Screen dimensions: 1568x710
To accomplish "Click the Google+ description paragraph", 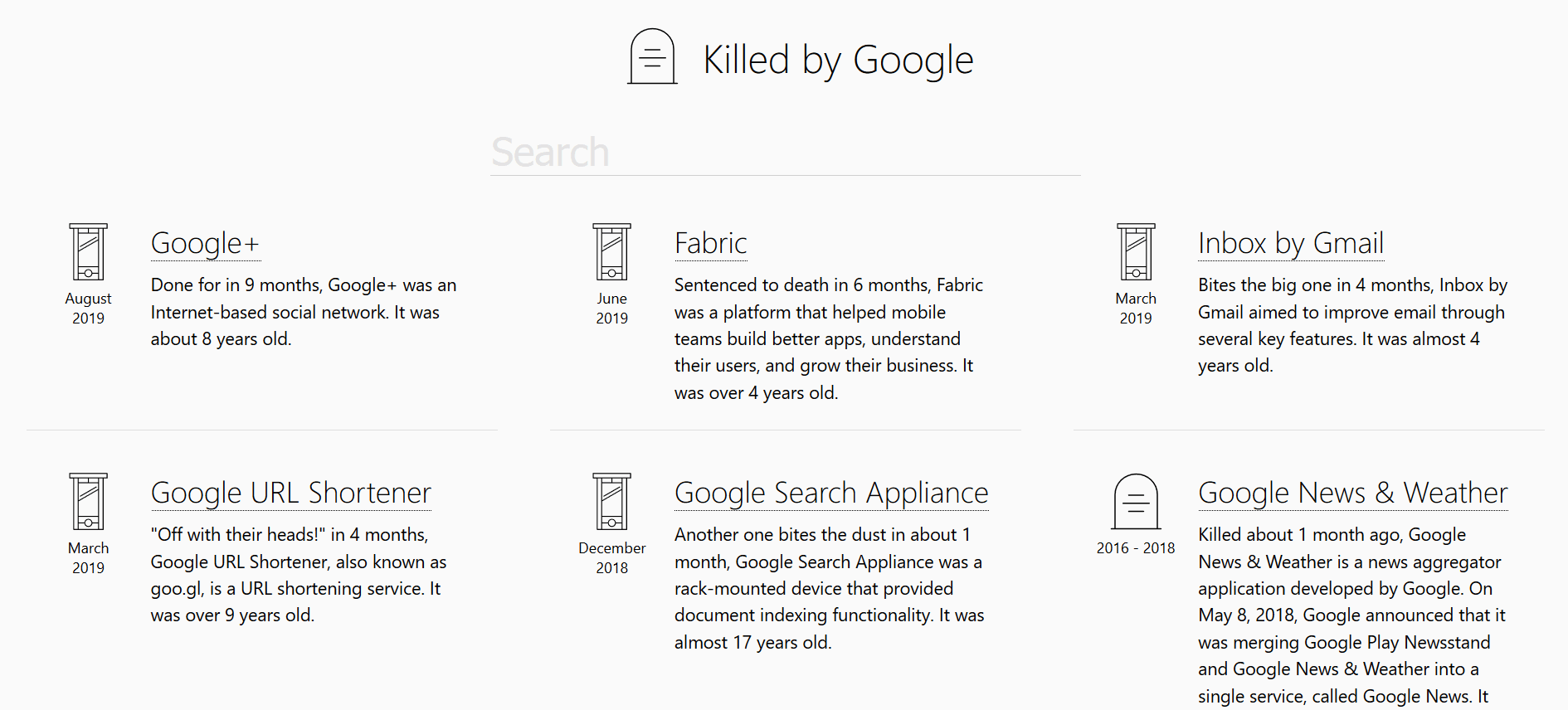I will click(x=304, y=312).
